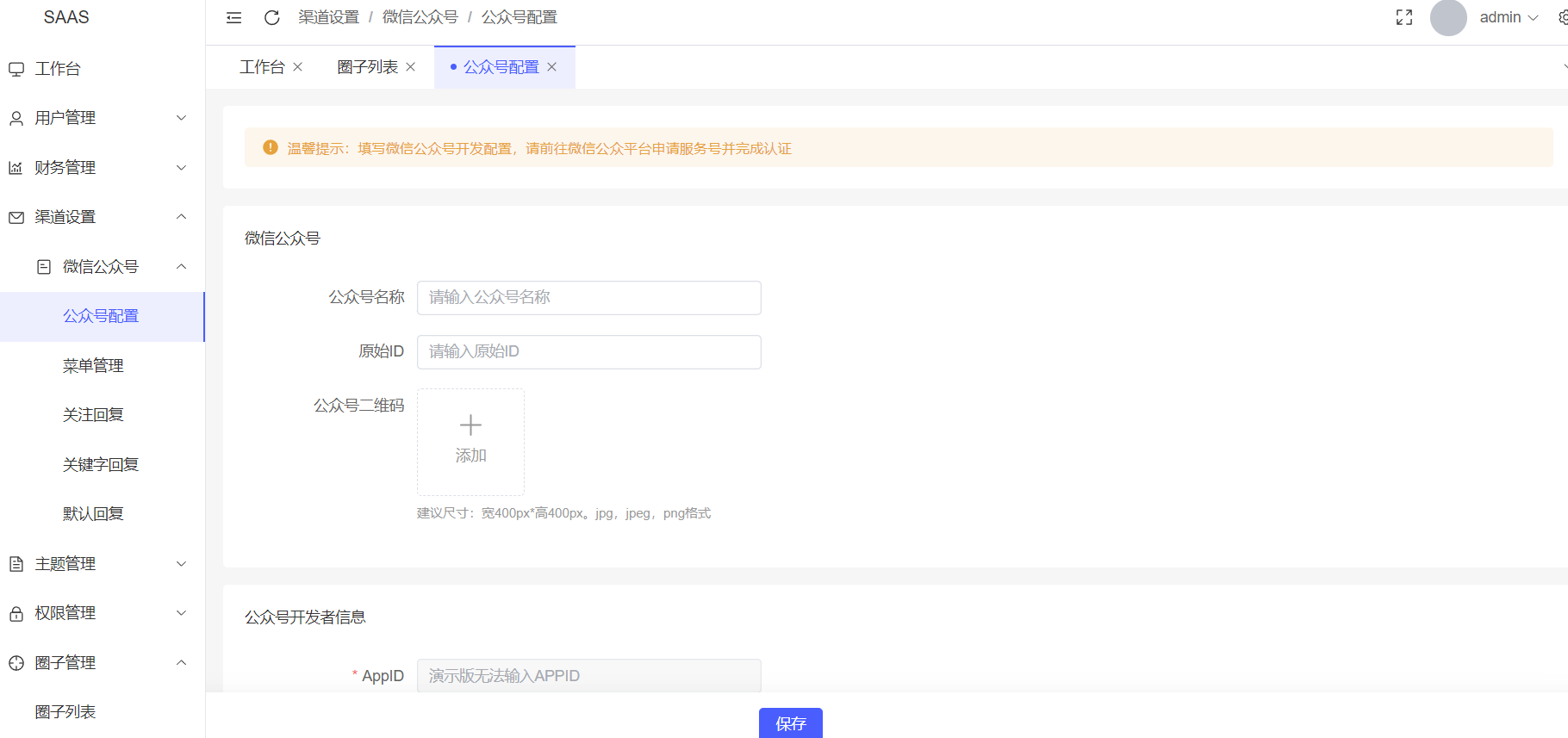Open the admin account dropdown
Screen dimensions: 1568x738
pos(1509,17)
